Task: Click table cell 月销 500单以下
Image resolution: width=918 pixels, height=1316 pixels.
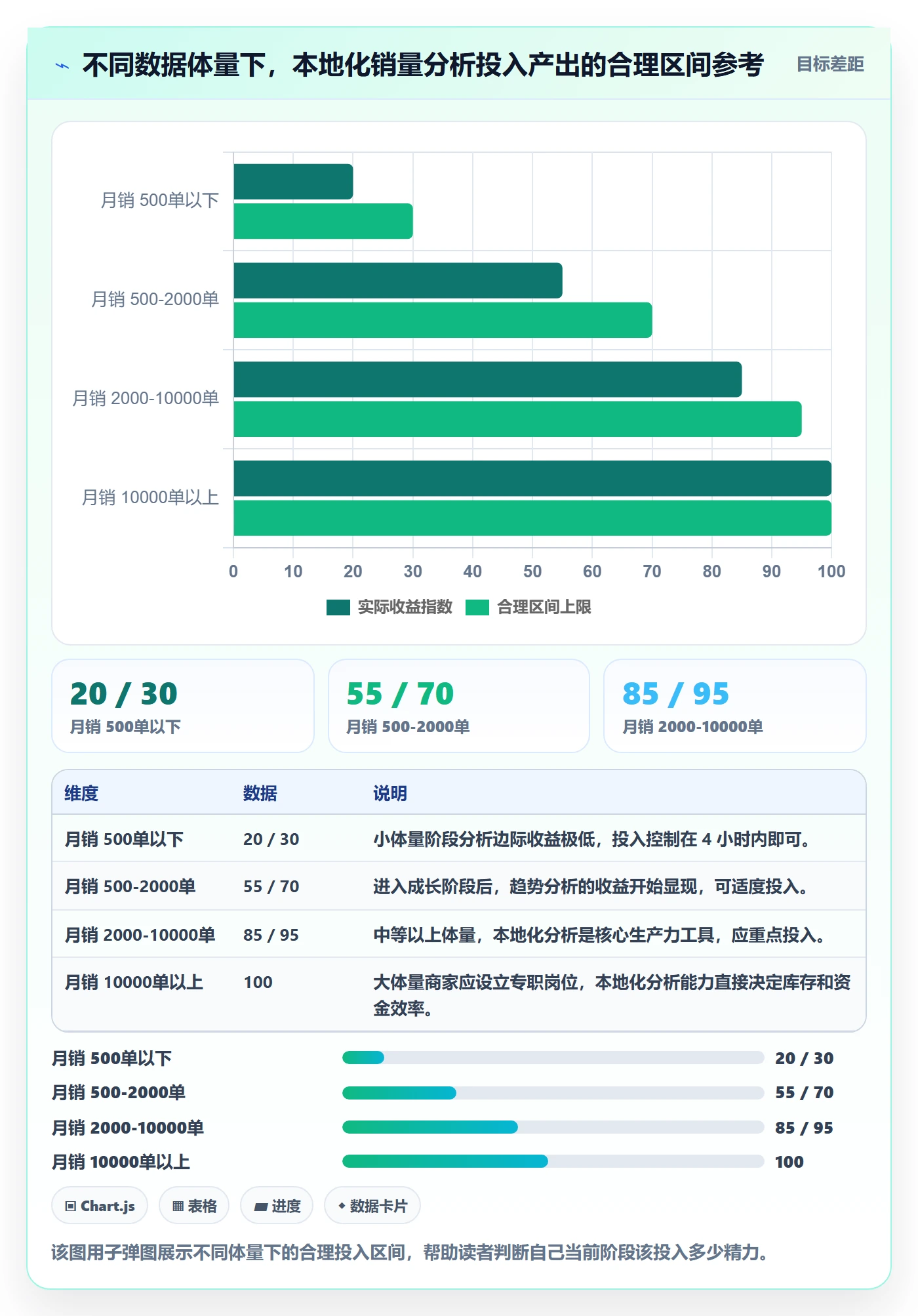Action: tap(124, 839)
